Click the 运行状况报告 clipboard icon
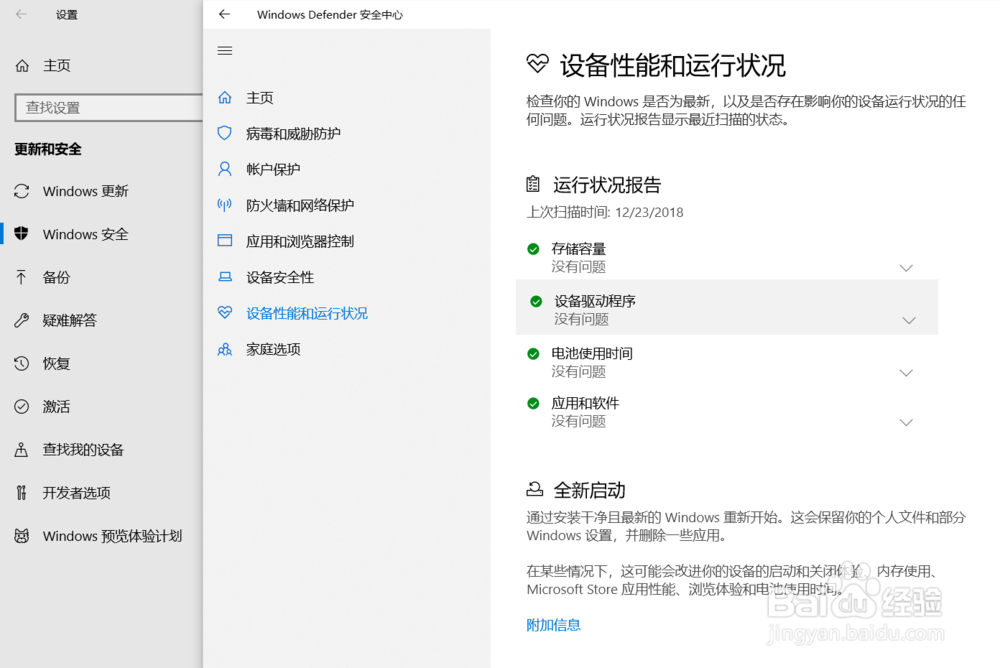This screenshot has width=1000, height=668. click(x=533, y=184)
